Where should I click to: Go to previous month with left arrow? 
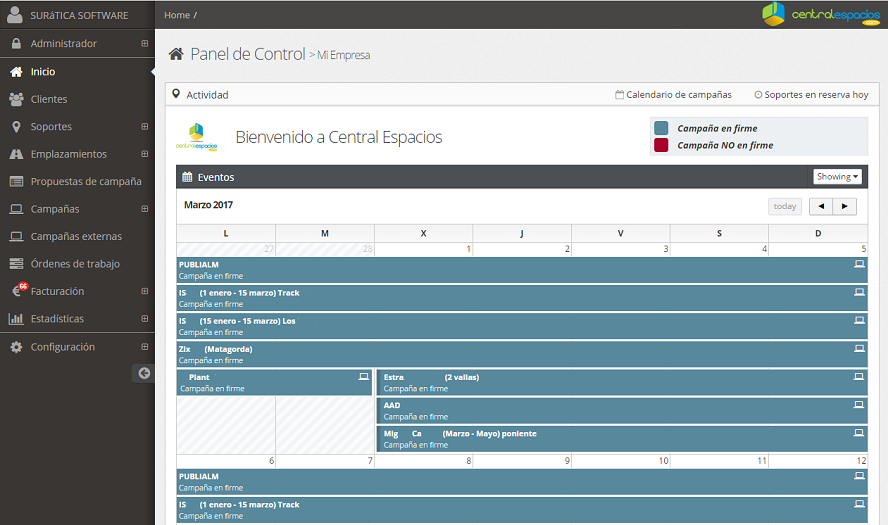coord(821,206)
